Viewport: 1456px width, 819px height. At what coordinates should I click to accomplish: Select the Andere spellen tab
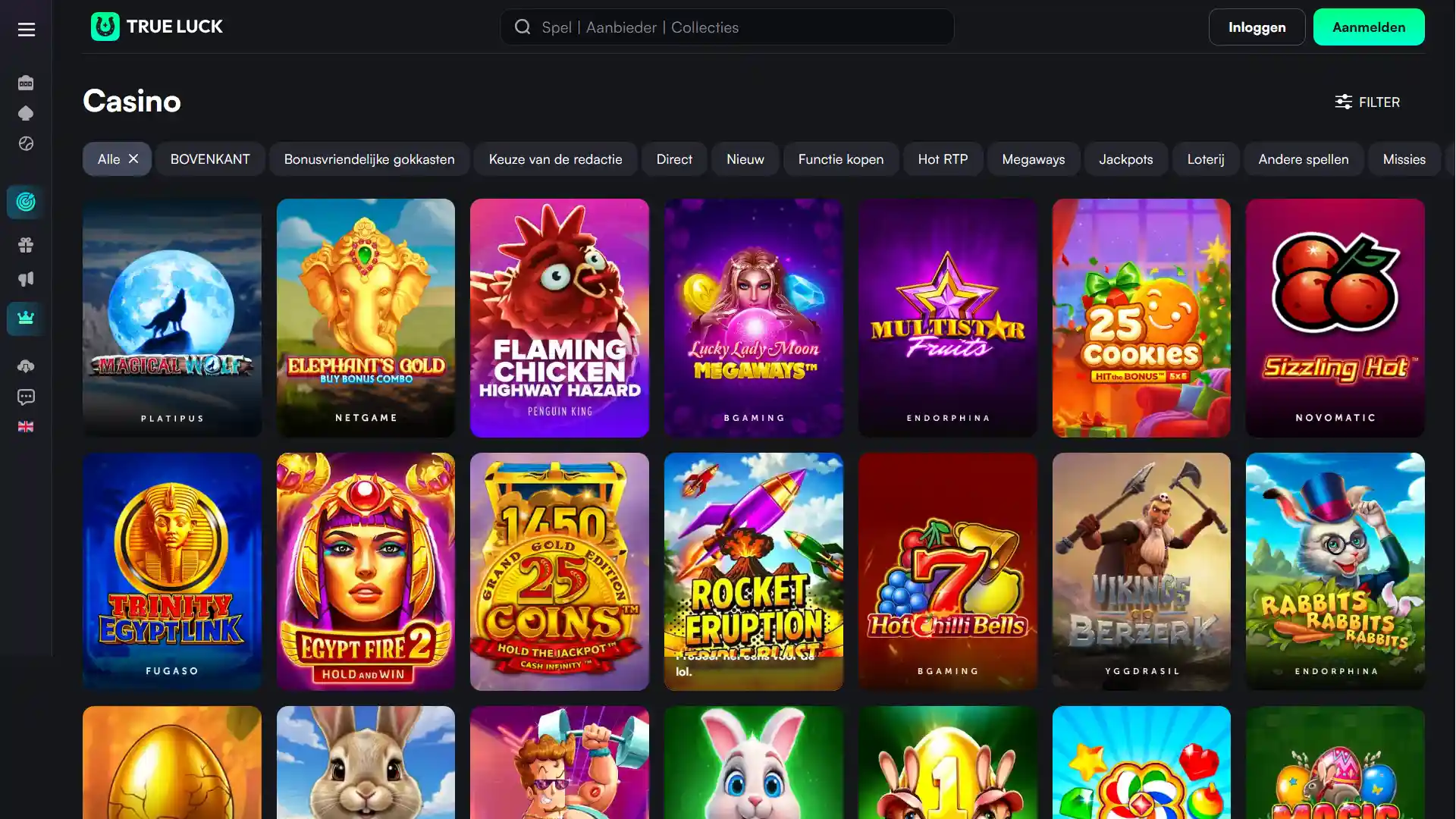tap(1304, 159)
